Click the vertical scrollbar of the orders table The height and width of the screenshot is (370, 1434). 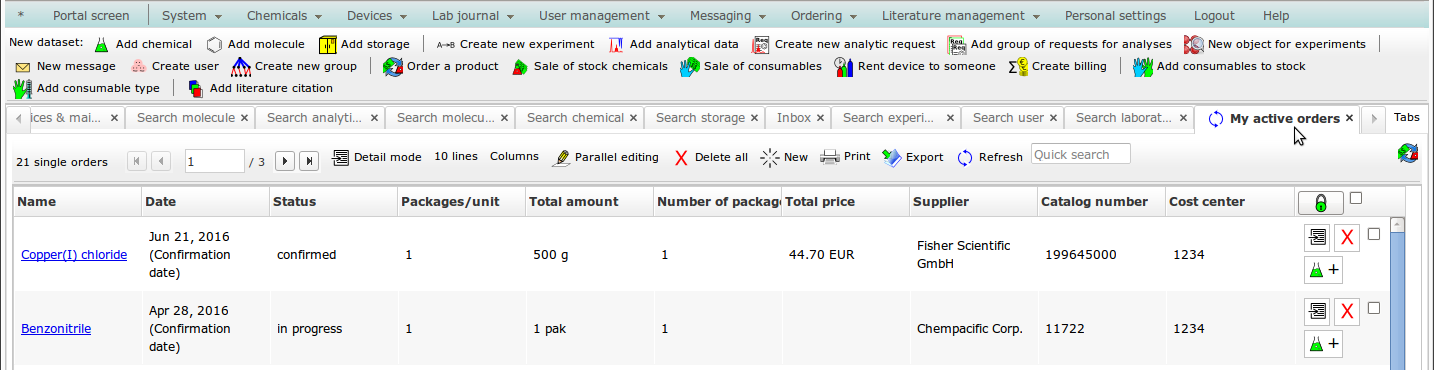[x=1397, y=290]
